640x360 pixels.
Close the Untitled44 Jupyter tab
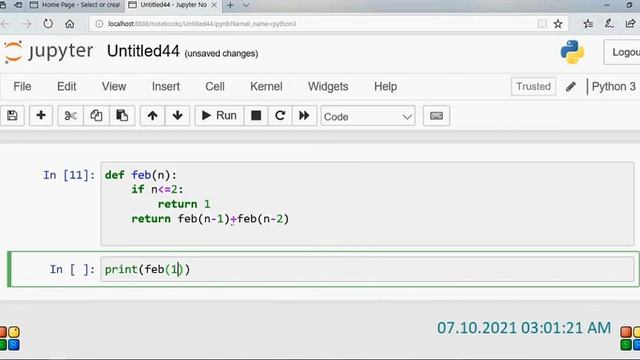pyautogui.click(x=214, y=5)
